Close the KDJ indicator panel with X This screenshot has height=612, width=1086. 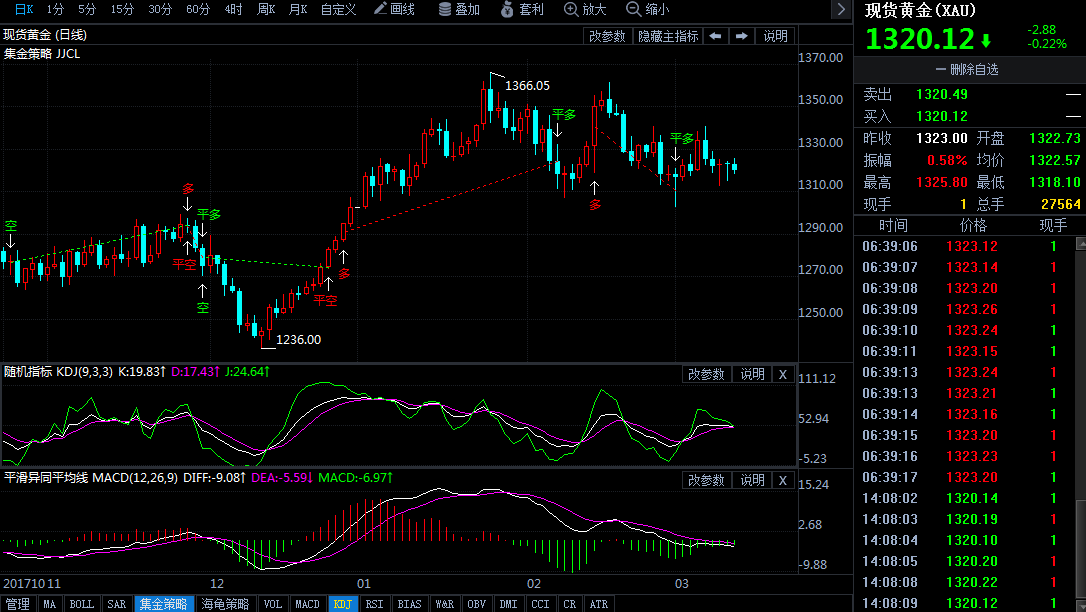(783, 374)
